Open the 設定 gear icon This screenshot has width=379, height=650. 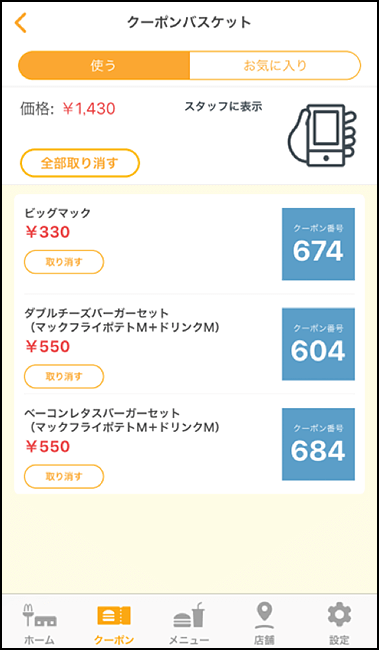(x=339, y=614)
